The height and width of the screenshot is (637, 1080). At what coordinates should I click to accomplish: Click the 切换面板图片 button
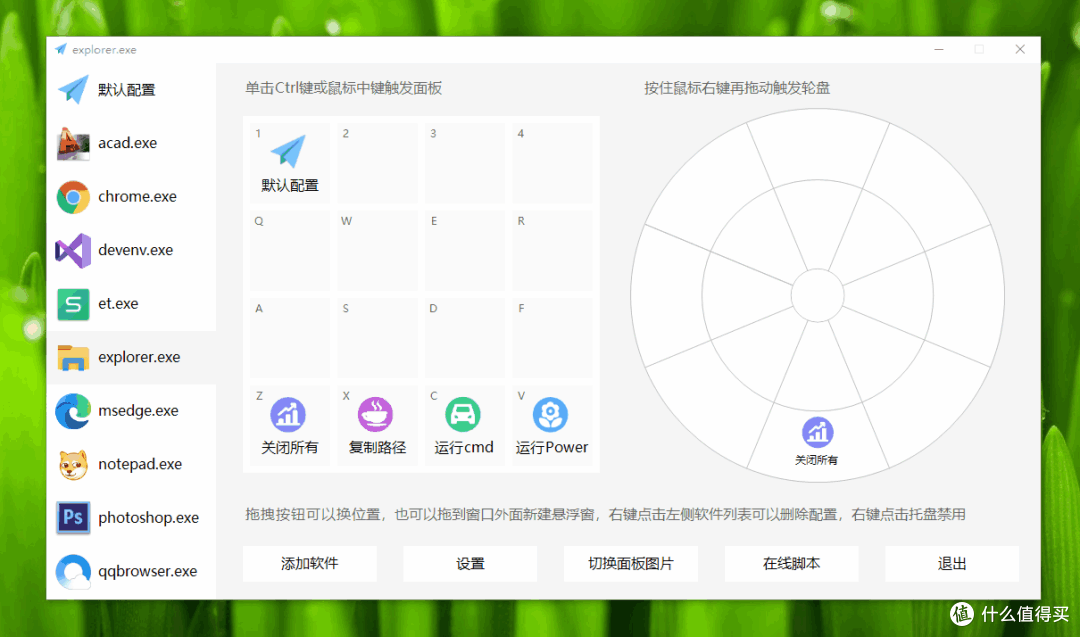click(x=630, y=563)
